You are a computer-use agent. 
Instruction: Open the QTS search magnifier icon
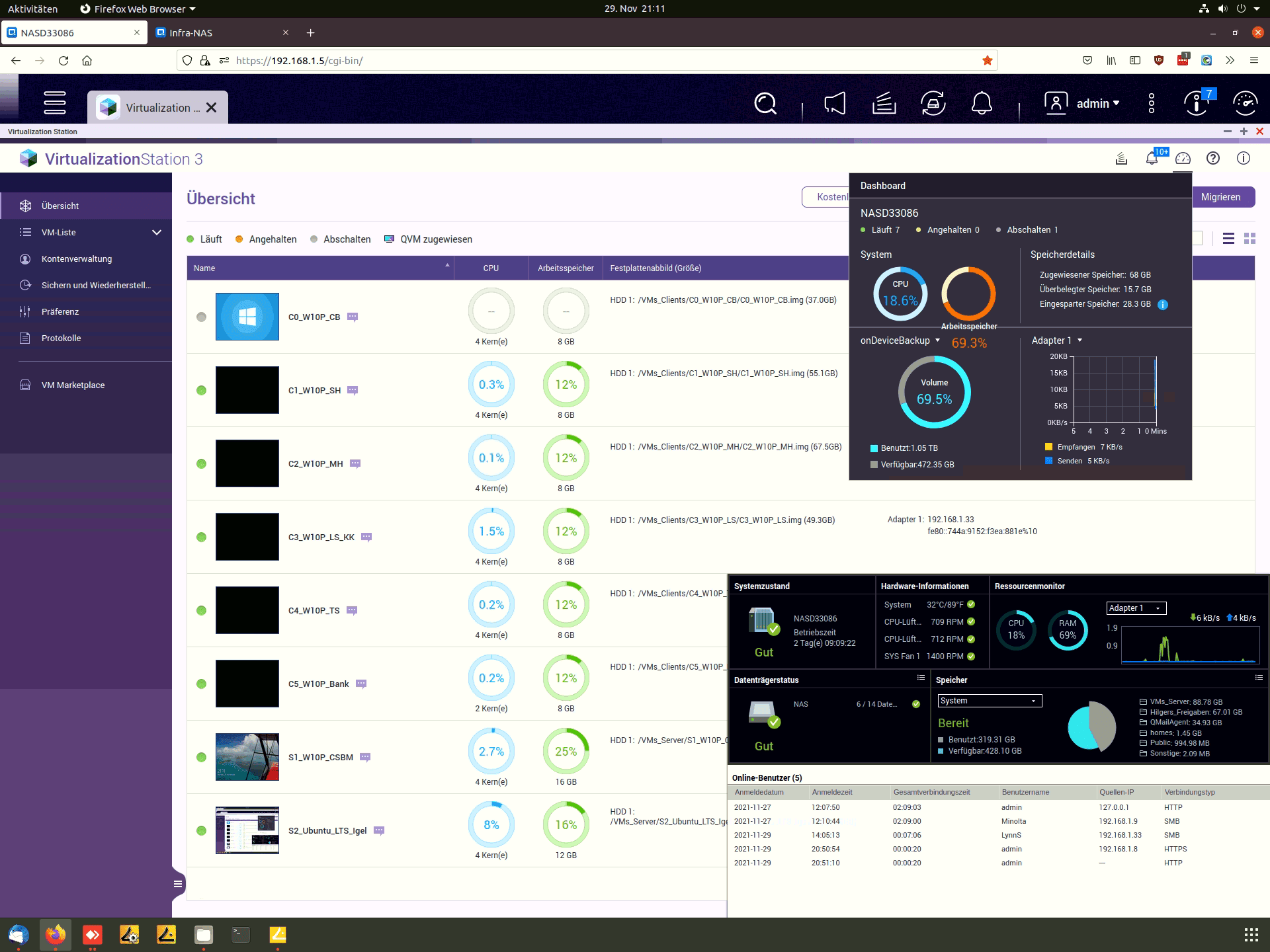pyautogui.click(x=765, y=104)
